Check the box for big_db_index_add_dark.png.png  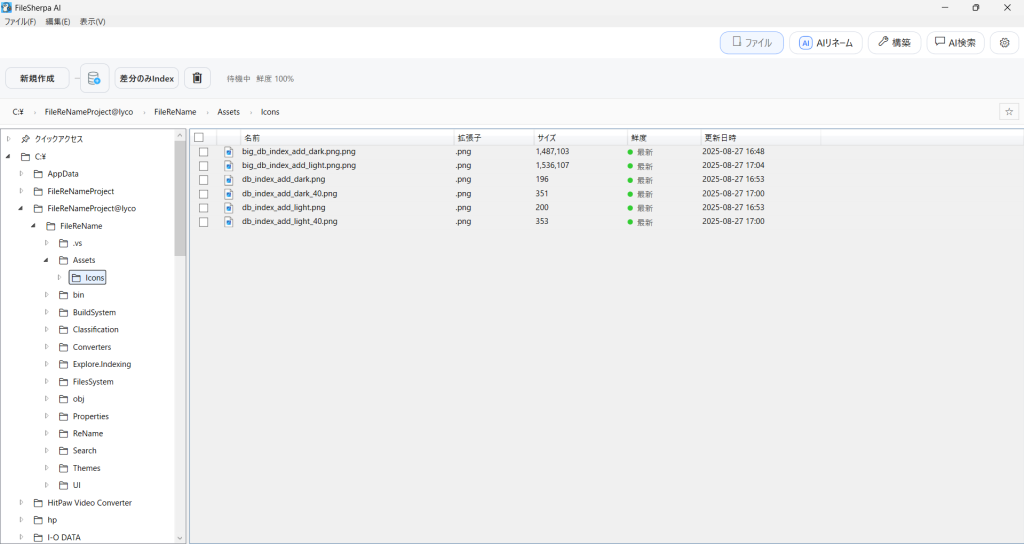tap(203, 152)
